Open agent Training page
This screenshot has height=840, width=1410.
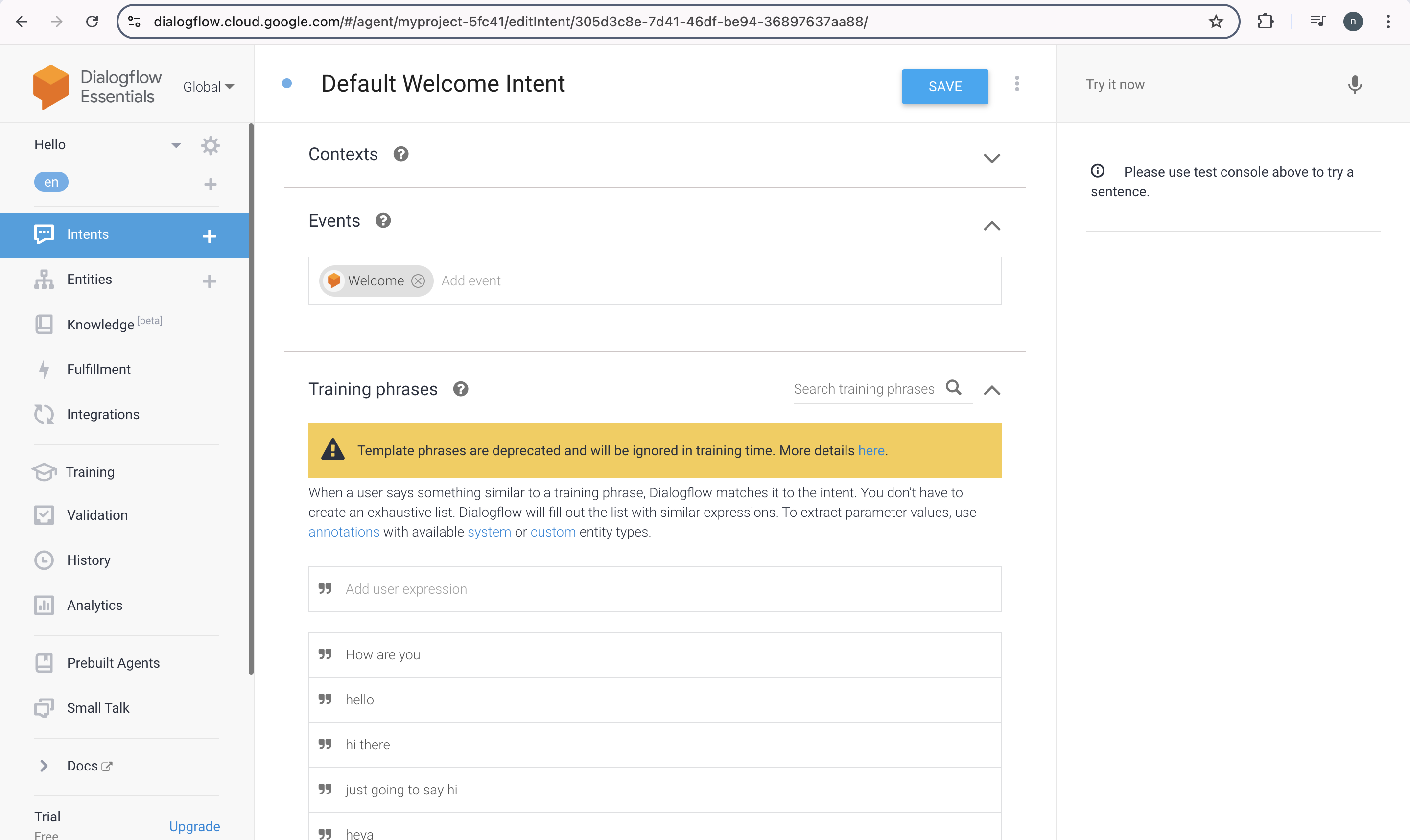[91, 471]
